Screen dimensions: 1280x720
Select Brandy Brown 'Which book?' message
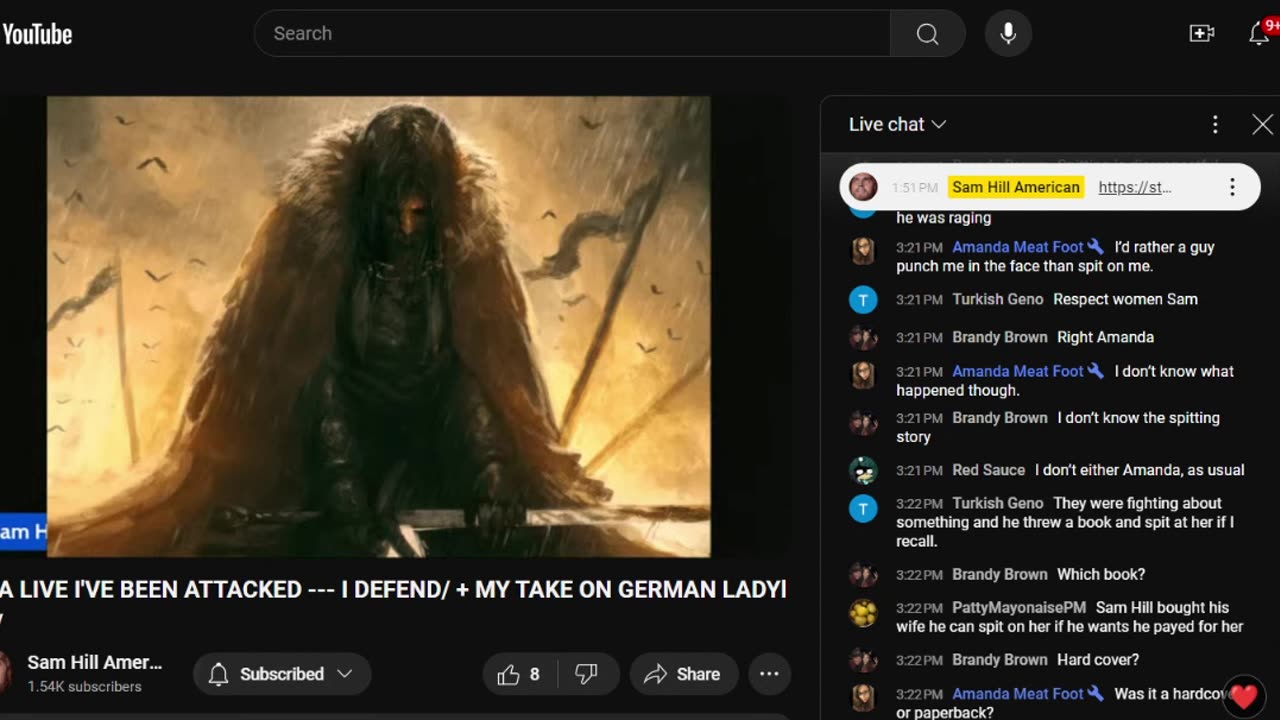point(1050,574)
